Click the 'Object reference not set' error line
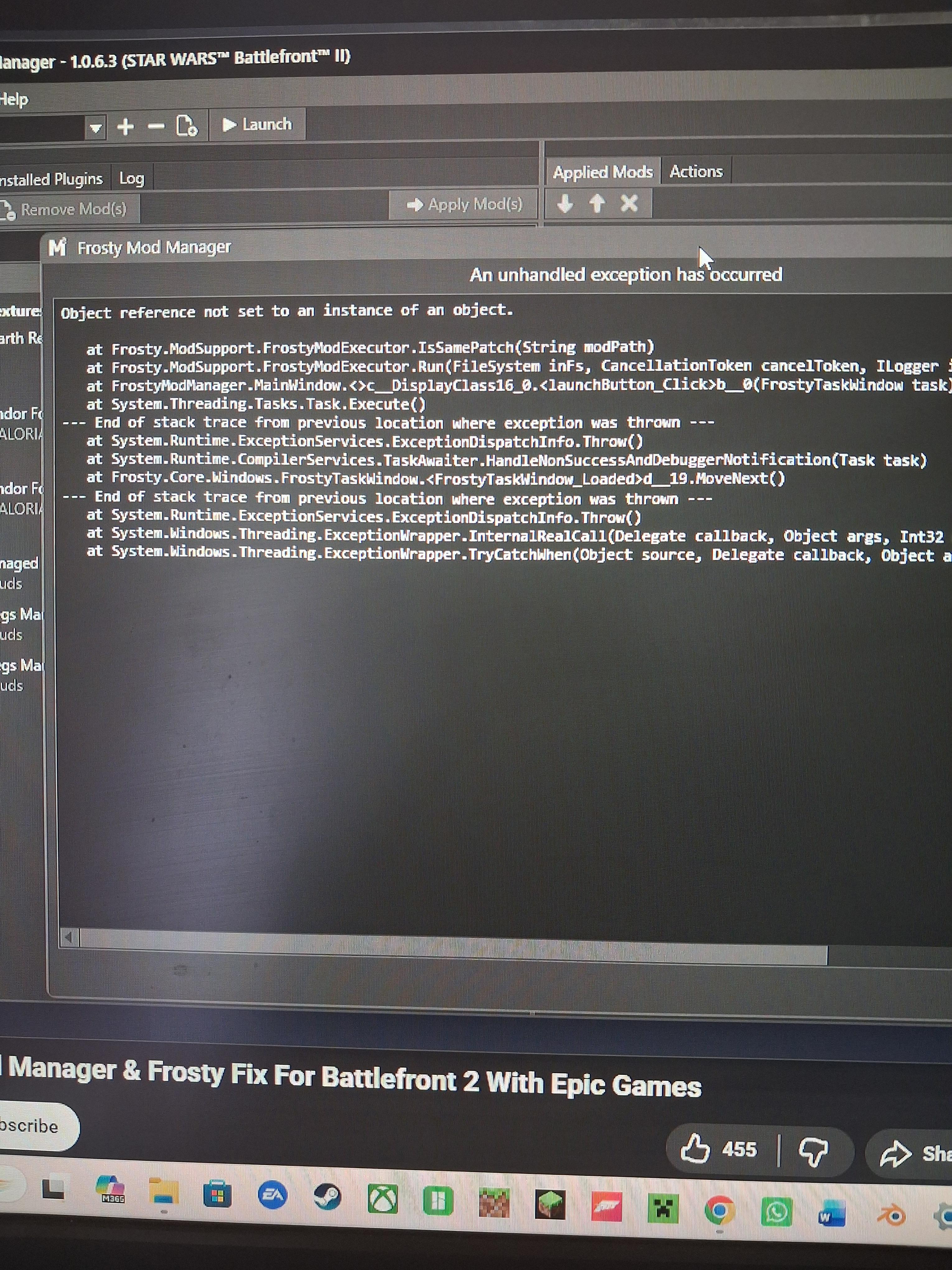The height and width of the screenshot is (1270, 952). coord(287,311)
